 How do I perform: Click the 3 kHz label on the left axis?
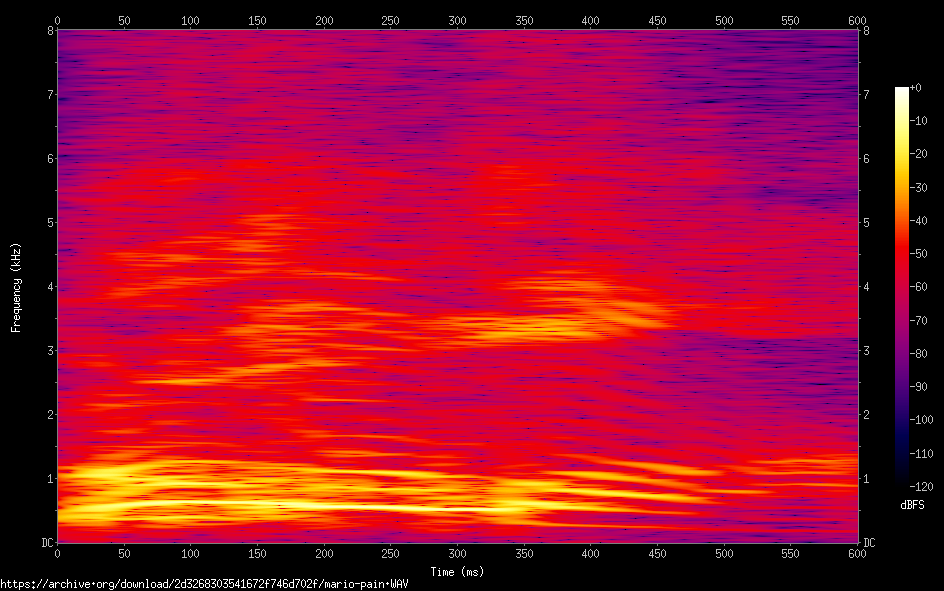(47, 350)
